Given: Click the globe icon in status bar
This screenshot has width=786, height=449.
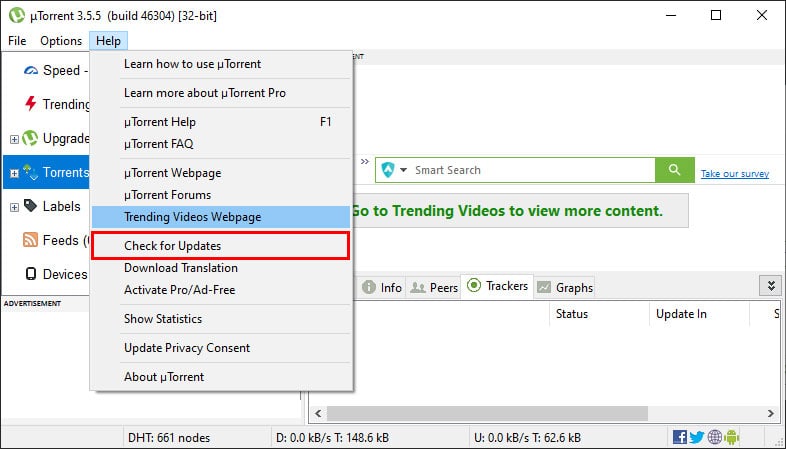Looking at the screenshot, I should [715, 437].
